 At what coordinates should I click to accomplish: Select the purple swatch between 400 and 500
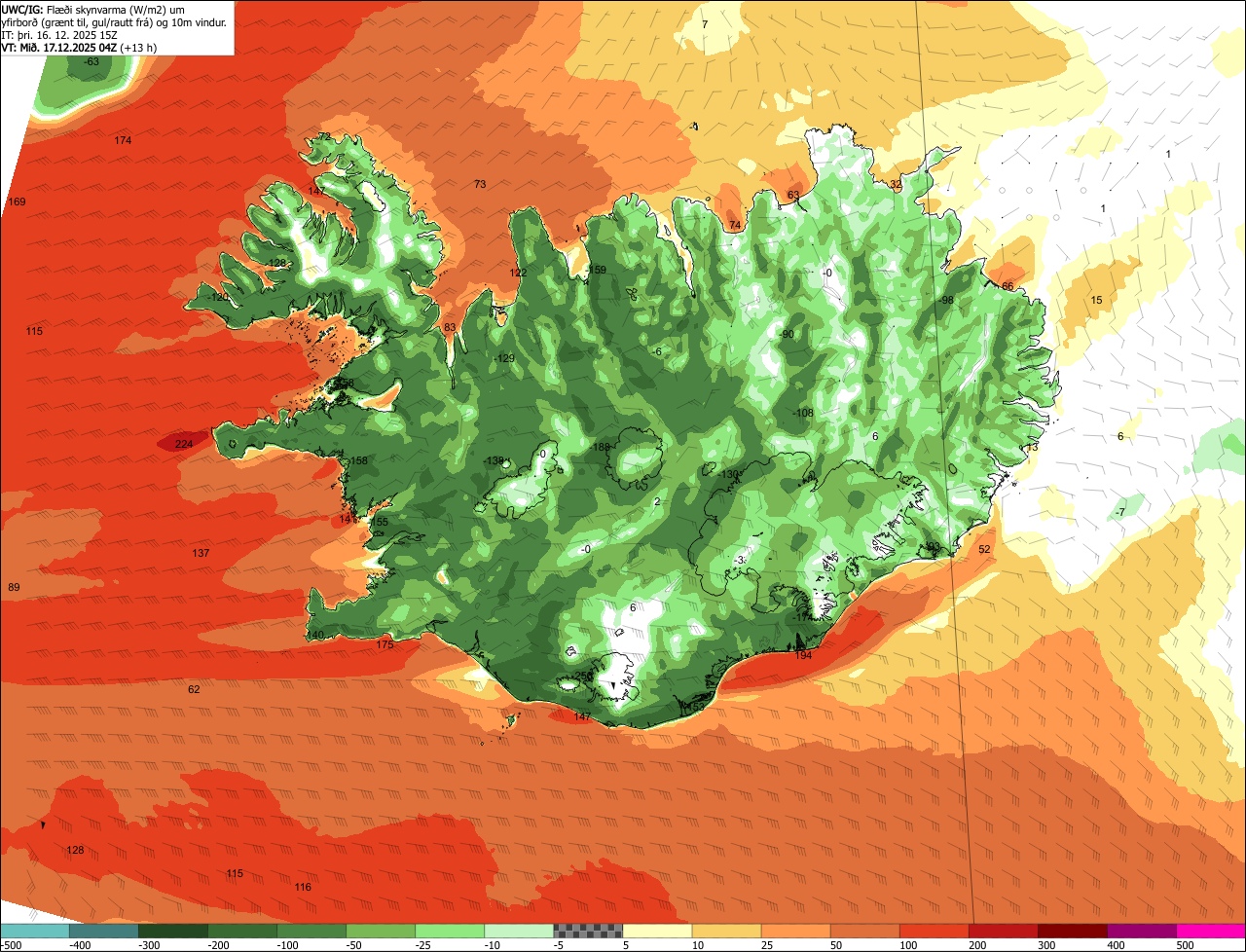[x=1141, y=931]
